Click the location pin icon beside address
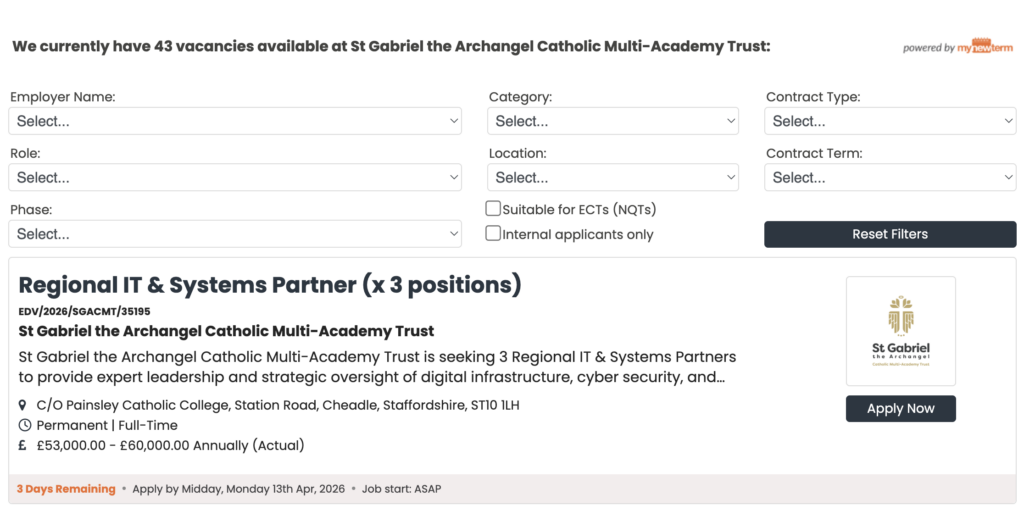This screenshot has width=1024, height=511. point(23,405)
